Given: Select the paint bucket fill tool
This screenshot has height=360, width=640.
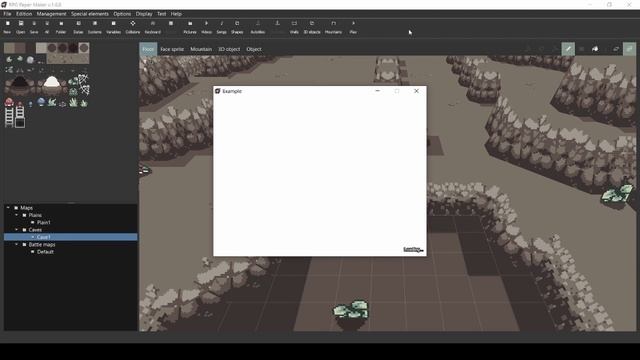Looking at the screenshot, I should point(596,49).
